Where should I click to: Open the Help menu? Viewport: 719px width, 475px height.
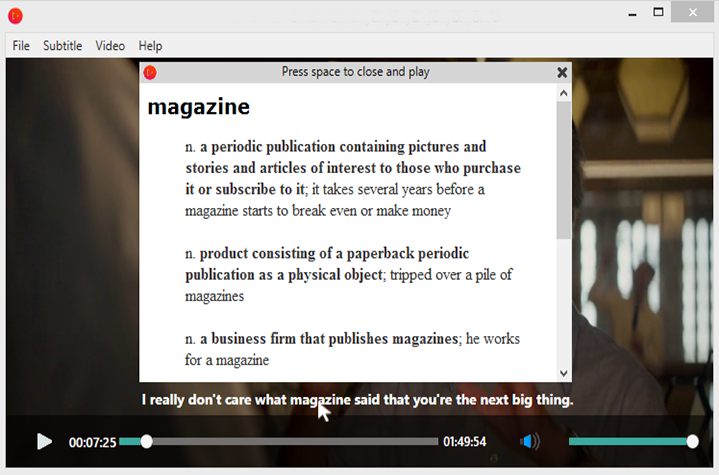150,46
